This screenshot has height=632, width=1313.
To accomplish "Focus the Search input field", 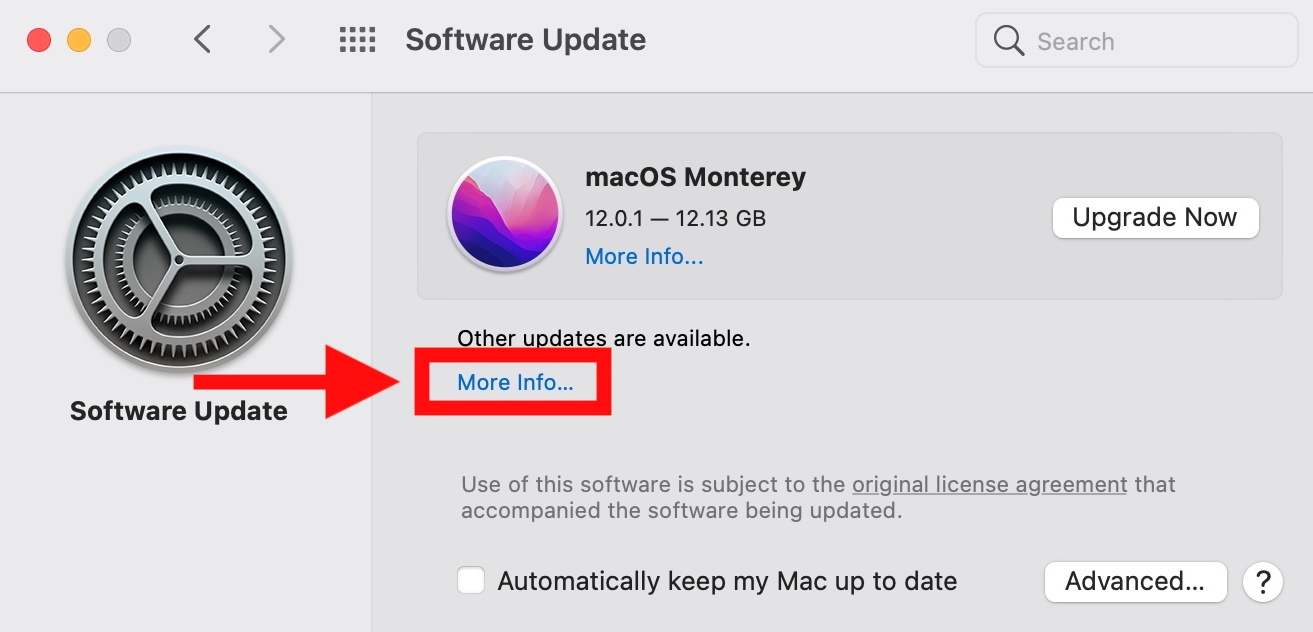I will click(x=1150, y=41).
